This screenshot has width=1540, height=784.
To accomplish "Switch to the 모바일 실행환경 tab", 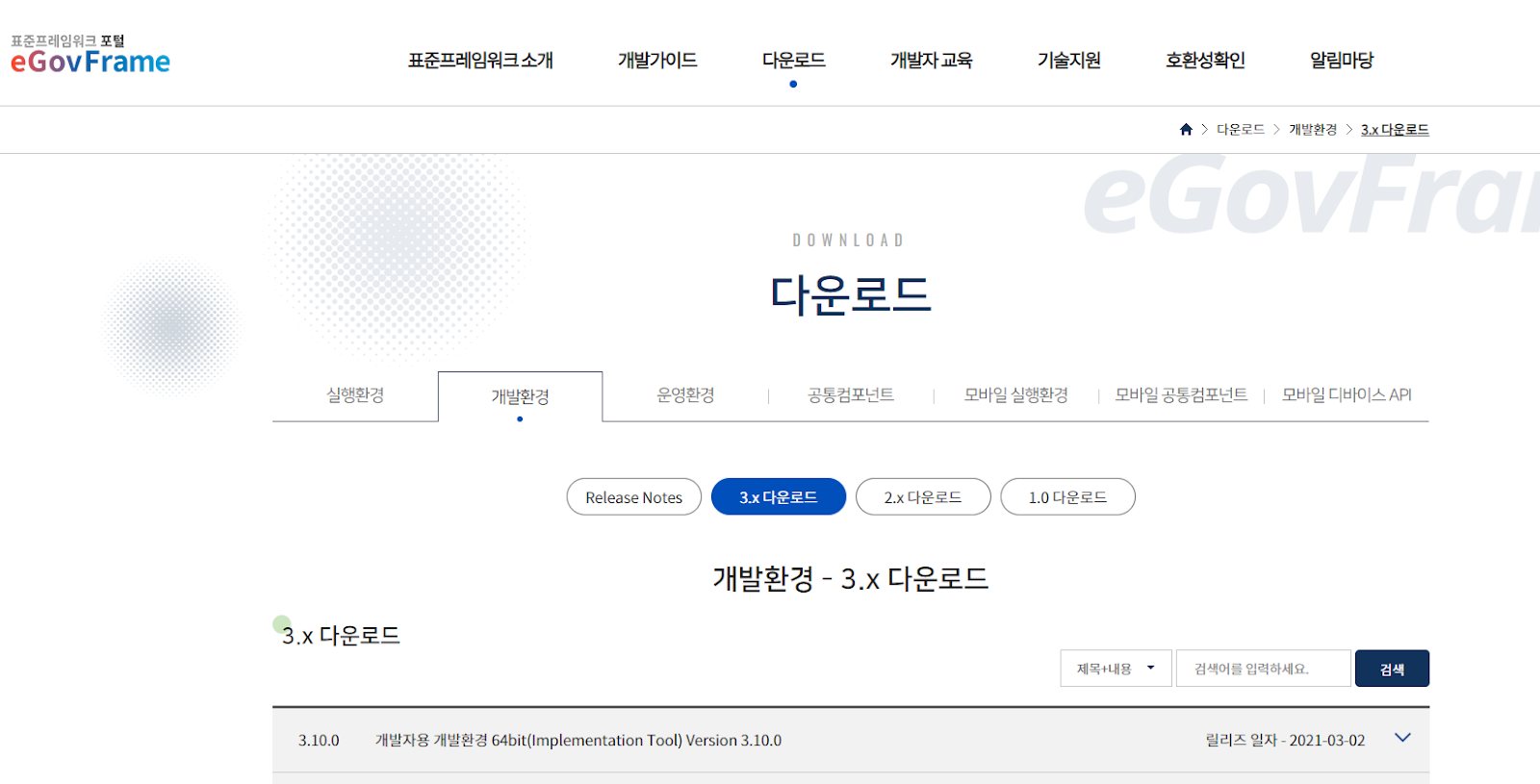I will click(x=1016, y=395).
